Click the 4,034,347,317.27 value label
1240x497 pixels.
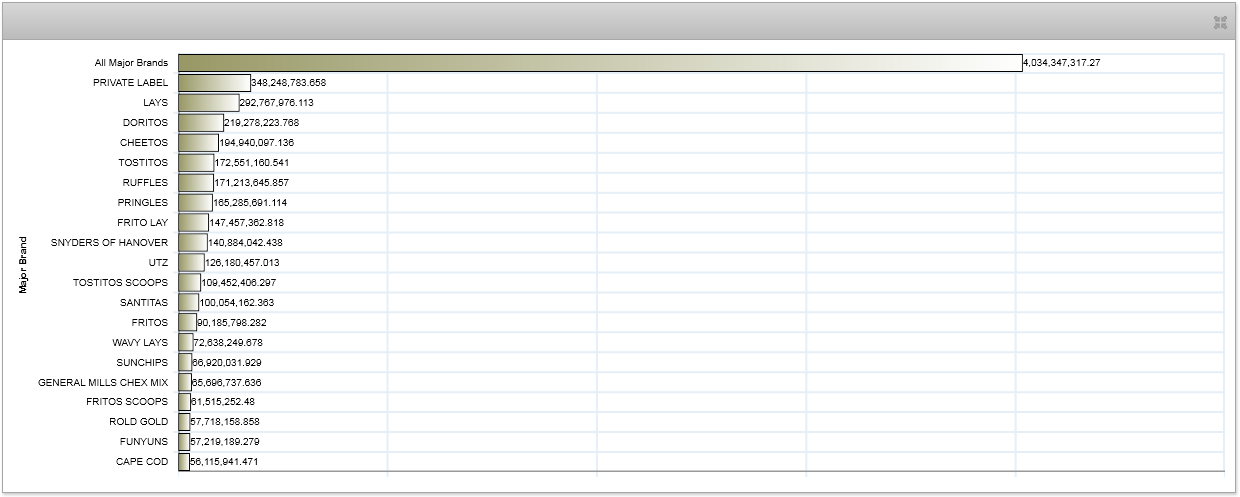1061,63
